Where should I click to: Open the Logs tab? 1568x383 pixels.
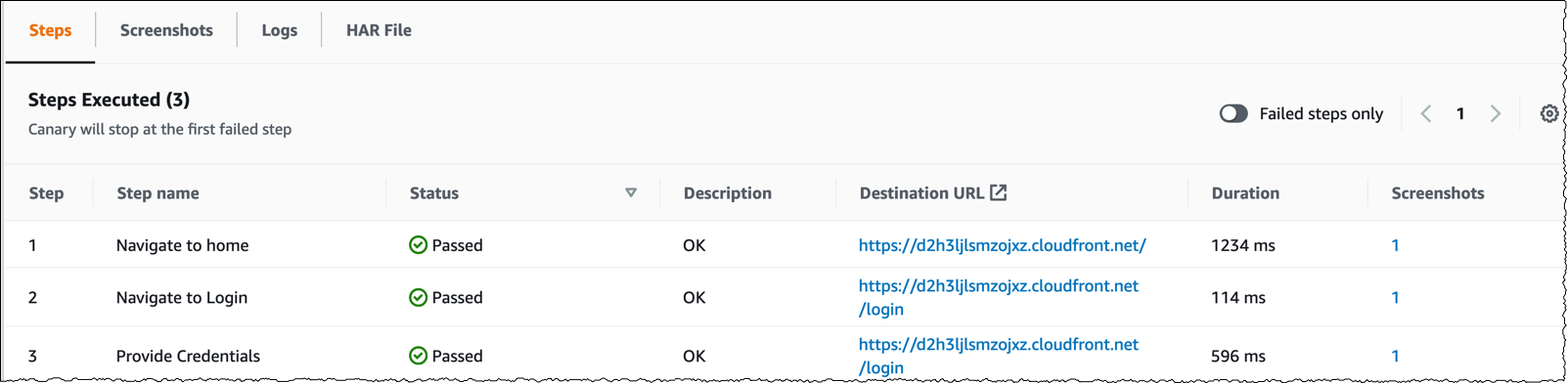[279, 30]
